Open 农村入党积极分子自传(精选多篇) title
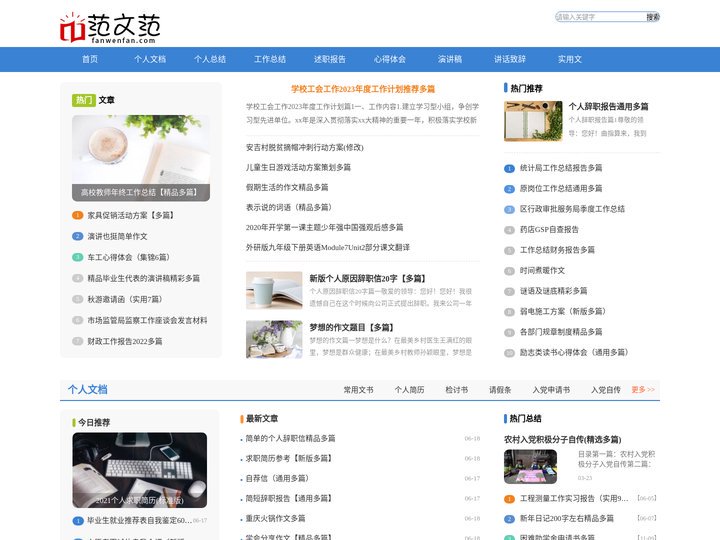Screen dimensions: 720x540 (562, 439)
